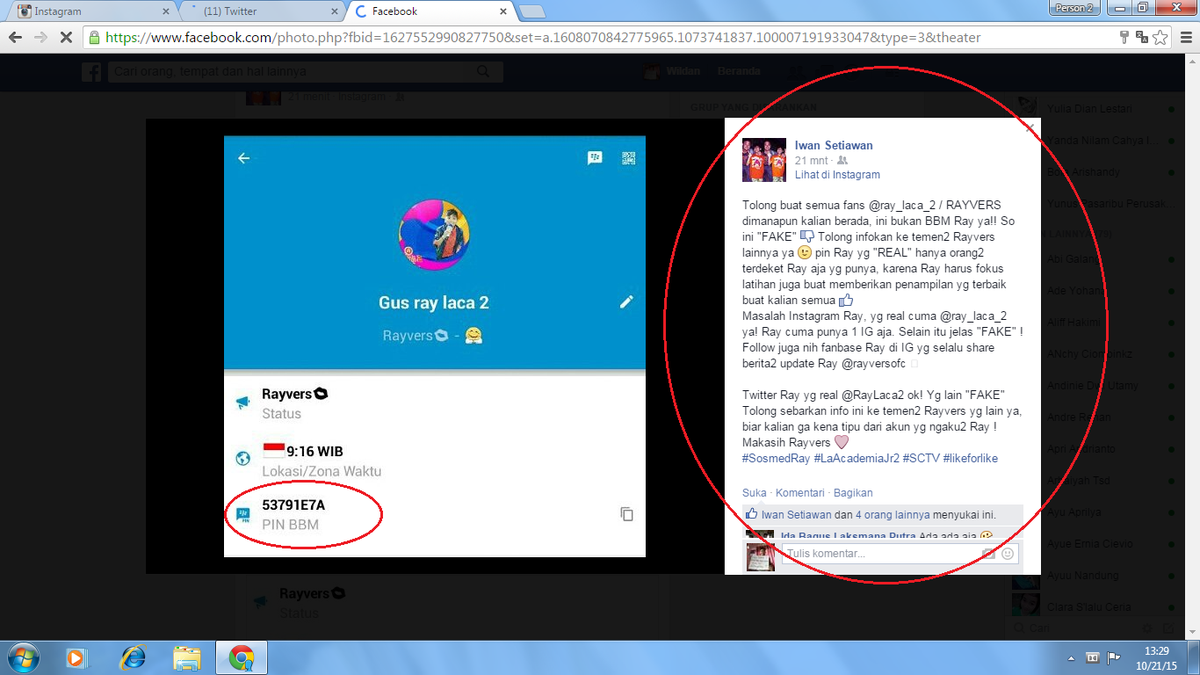Click the post audience friends icon
The width and height of the screenshot is (1200, 675).
[843, 160]
